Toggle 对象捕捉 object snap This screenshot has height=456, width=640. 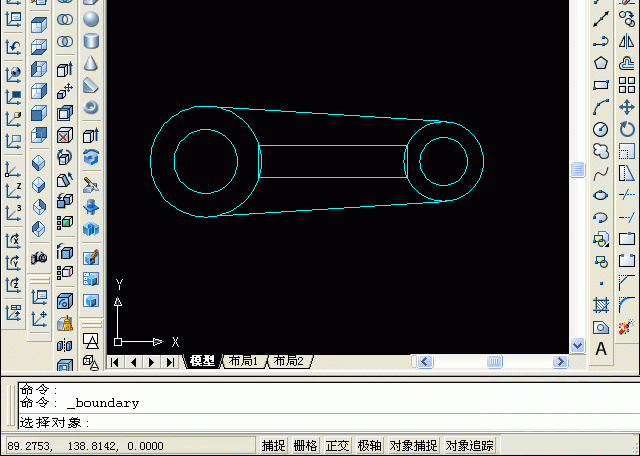[x=413, y=446]
